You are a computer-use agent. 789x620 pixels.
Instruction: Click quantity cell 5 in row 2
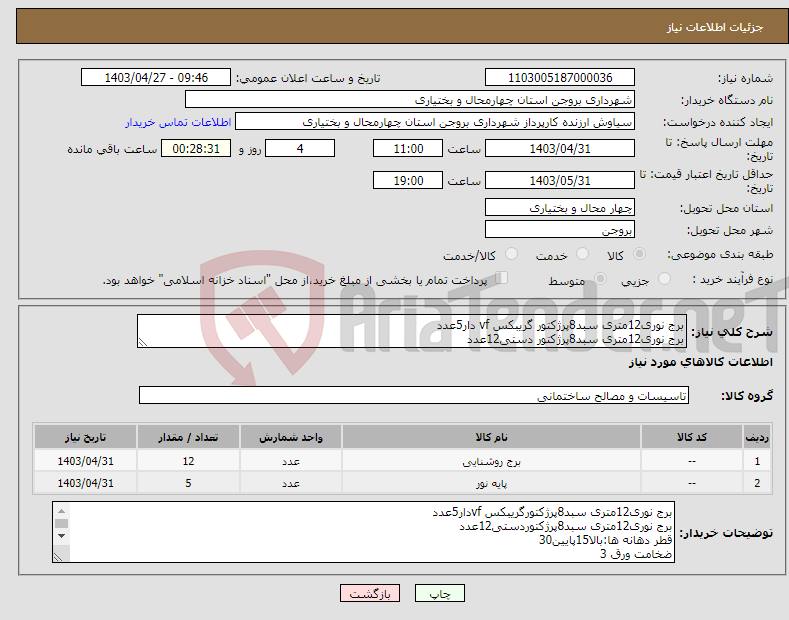[188, 483]
